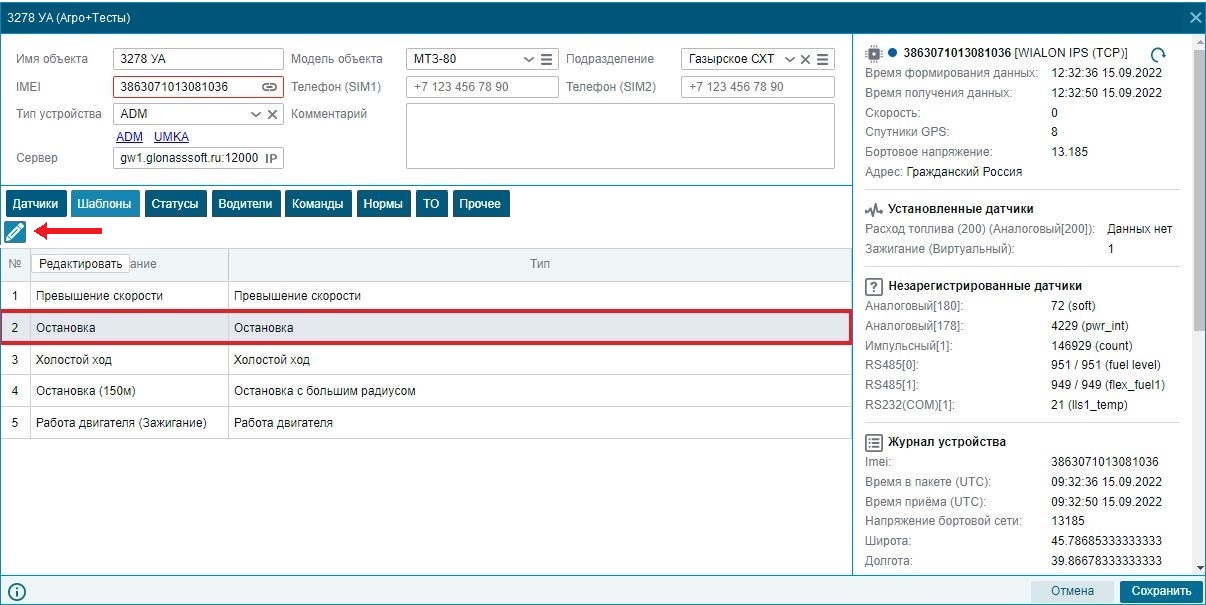Click the Широта value 45.78685333333333
1206x605 pixels.
[x=1107, y=541]
